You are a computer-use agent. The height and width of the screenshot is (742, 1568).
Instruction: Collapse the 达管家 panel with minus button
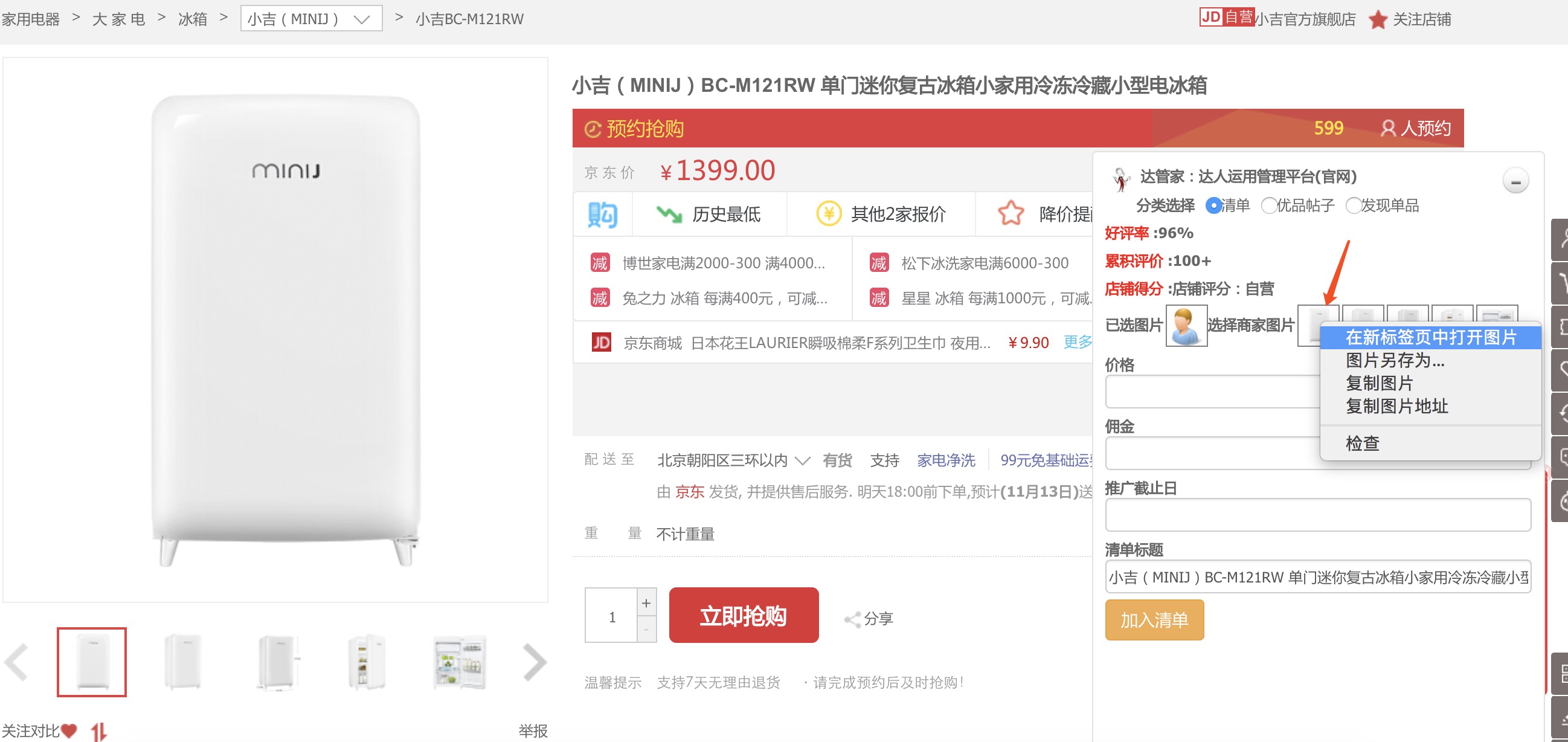[1515, 181]
